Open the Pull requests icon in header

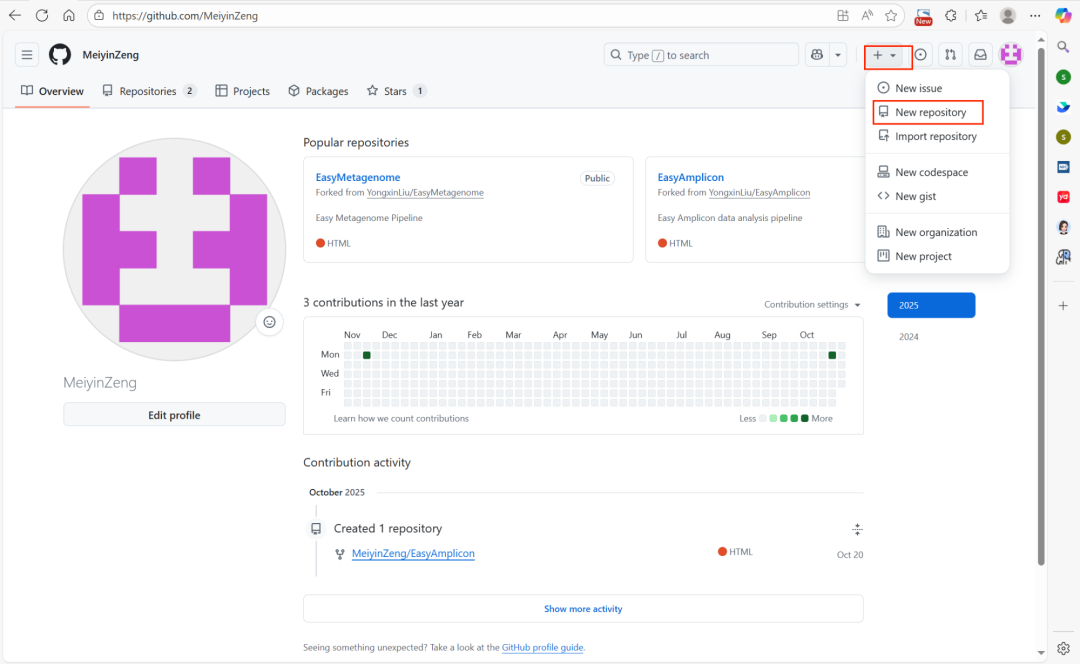click(x=951, y=55)
